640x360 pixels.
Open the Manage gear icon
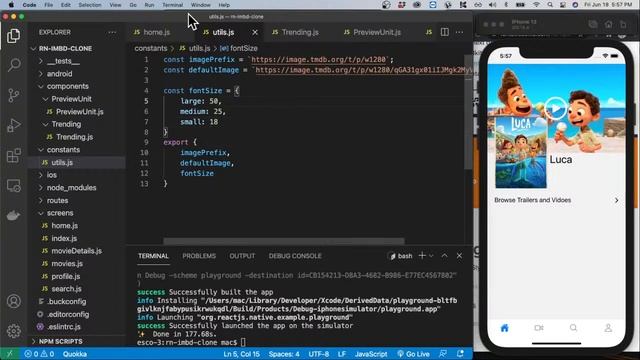coord(13,331)
